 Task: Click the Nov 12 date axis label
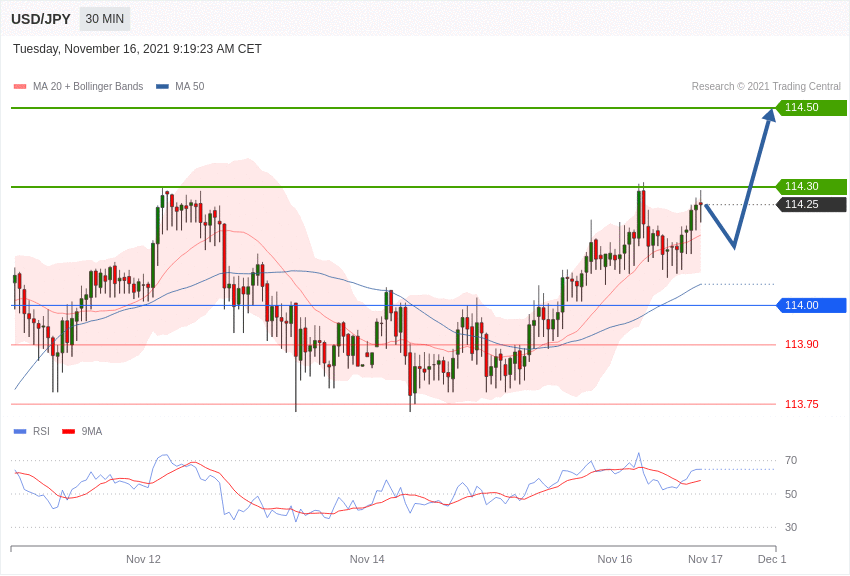(x=143, y=559)
